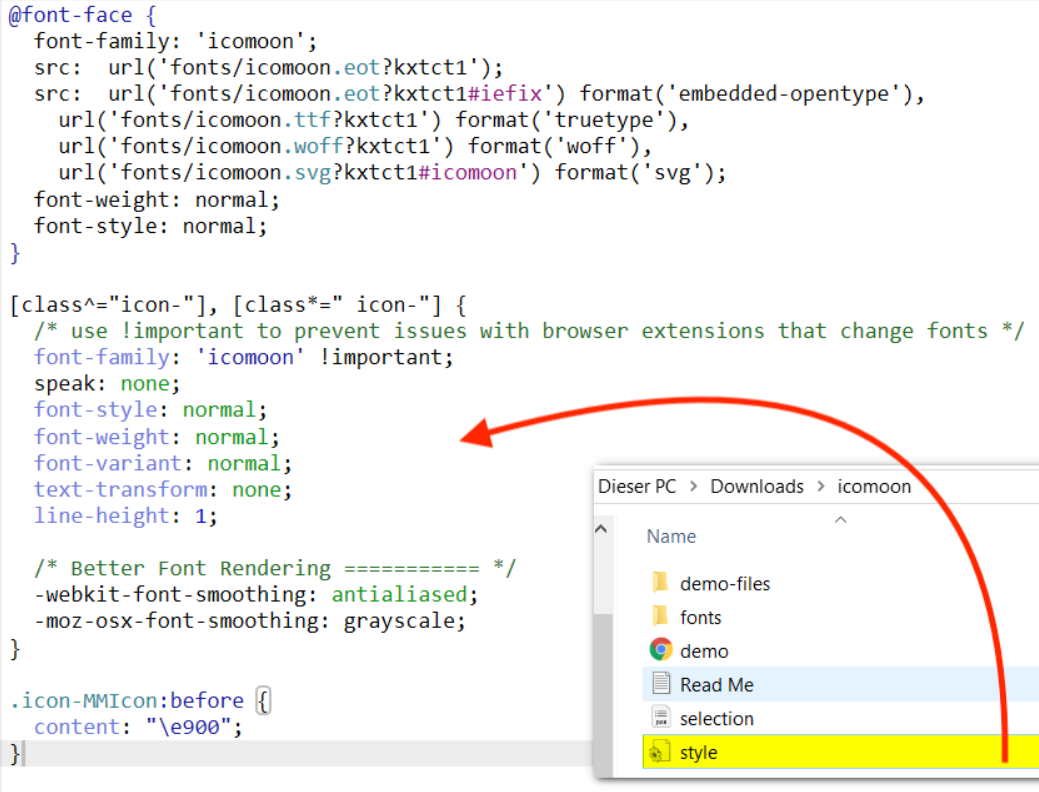The width and height of the screenshot is (1039, 792).
Task: Select the demo file name
Action: (704, 651)
